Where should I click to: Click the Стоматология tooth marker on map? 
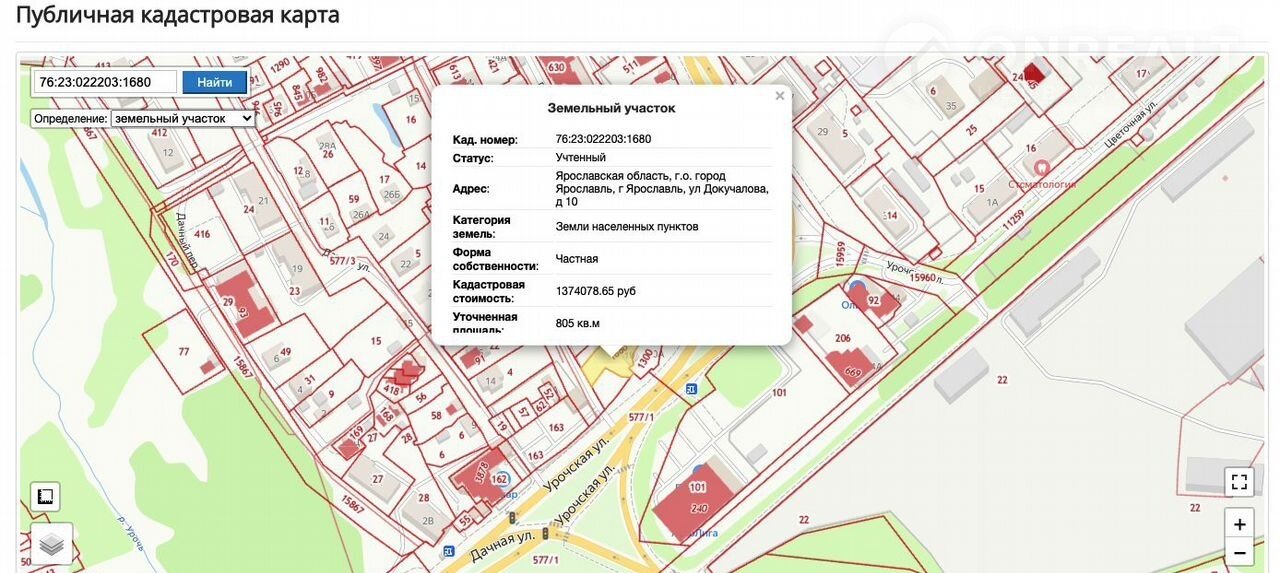click(x=1042, y=168)
